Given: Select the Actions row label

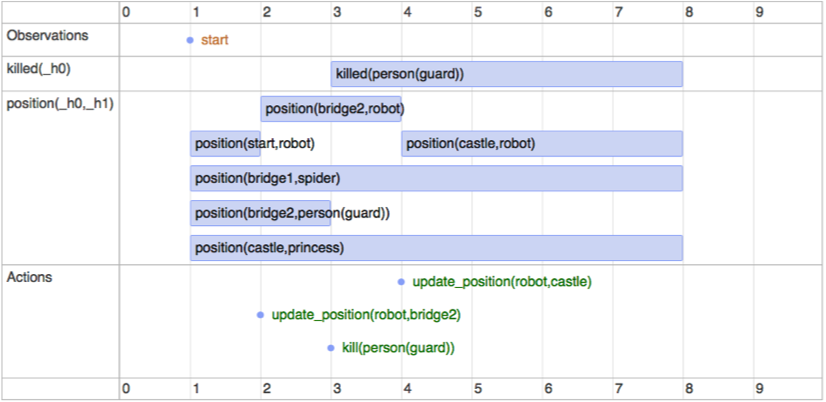Looking at the screenshot, I should pyautogui.click(x=29, y=277).
